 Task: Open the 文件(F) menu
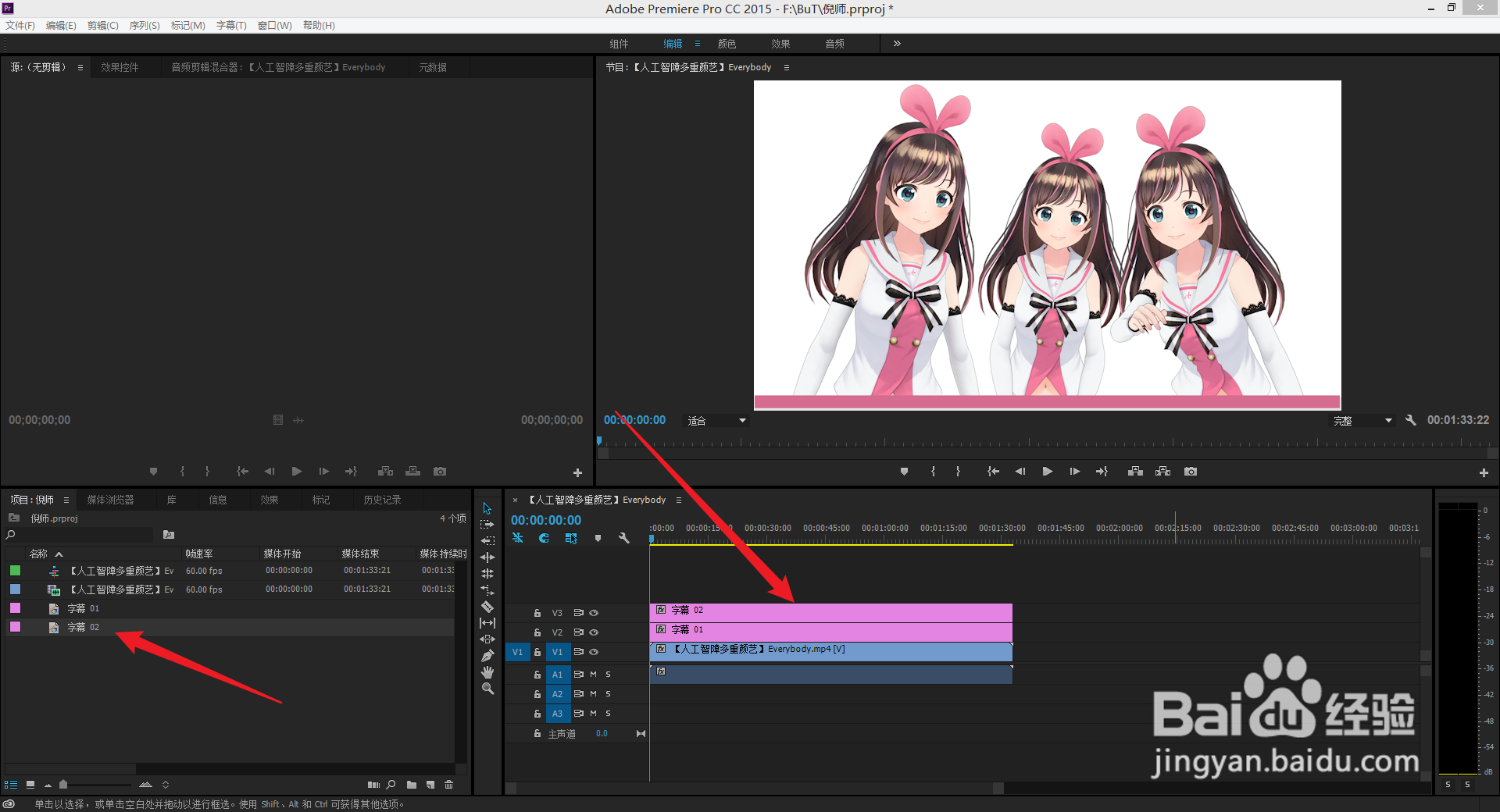point(20,26)
